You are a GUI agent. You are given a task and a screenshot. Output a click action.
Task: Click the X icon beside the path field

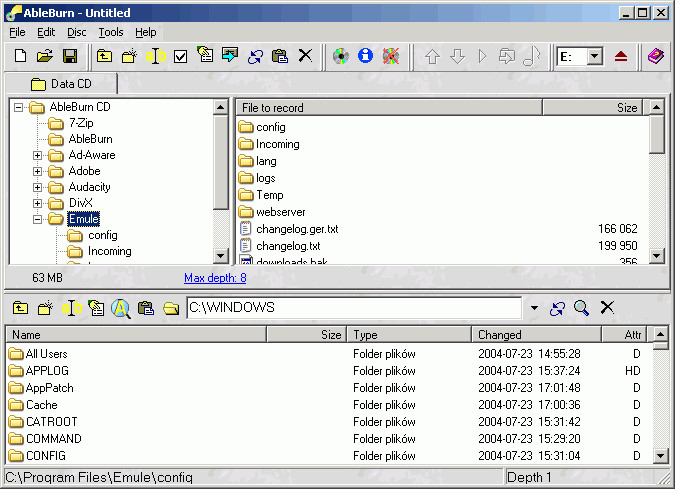(607, 307)
